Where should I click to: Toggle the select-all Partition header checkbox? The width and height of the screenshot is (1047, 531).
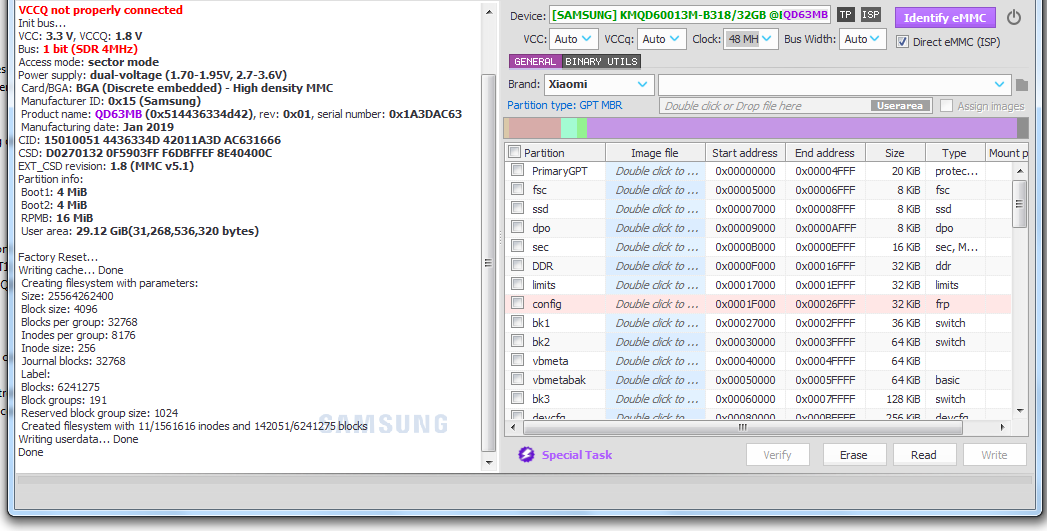(514, 152)
